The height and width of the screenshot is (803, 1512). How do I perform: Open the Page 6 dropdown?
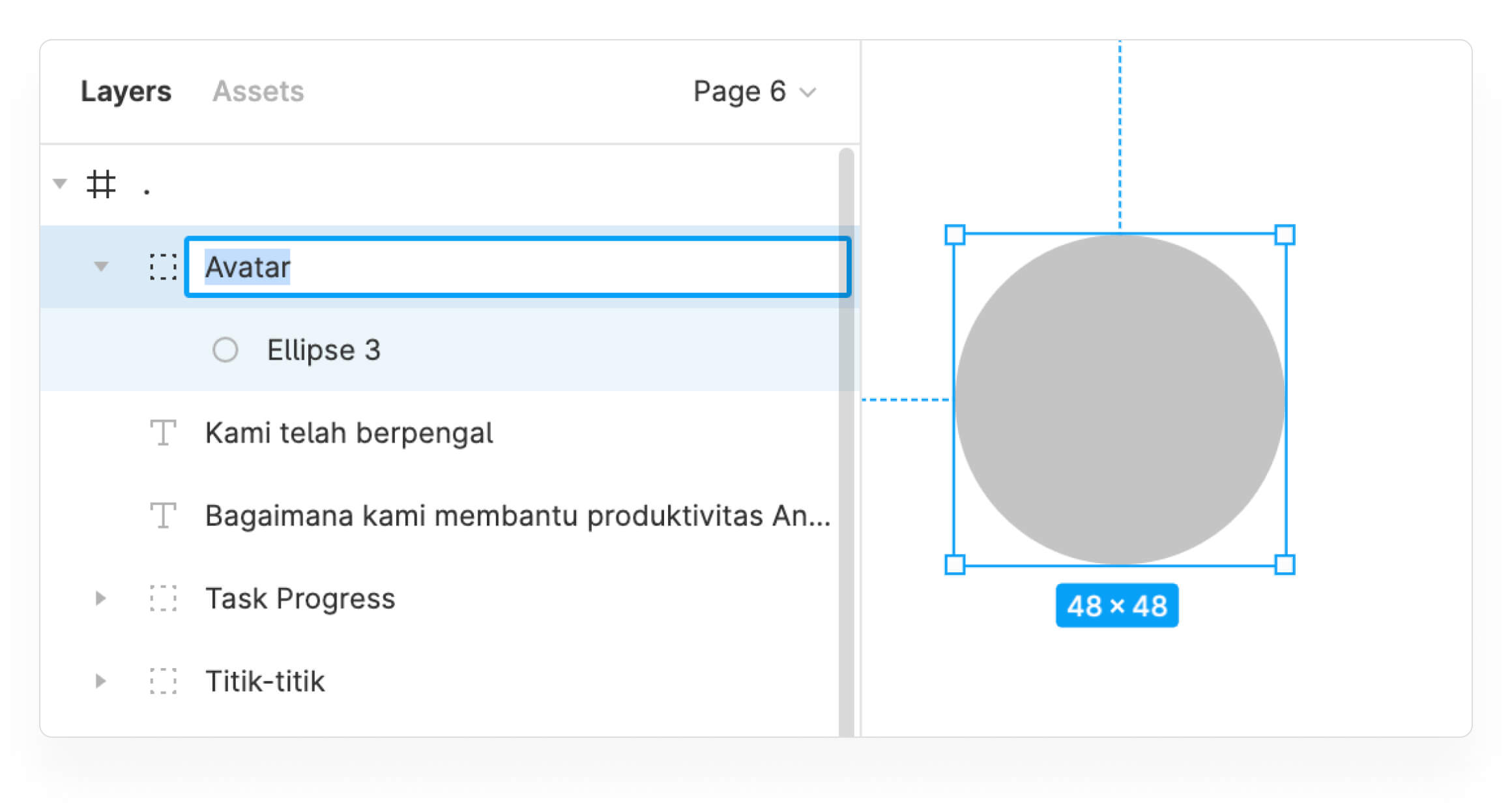coord(754,92)
